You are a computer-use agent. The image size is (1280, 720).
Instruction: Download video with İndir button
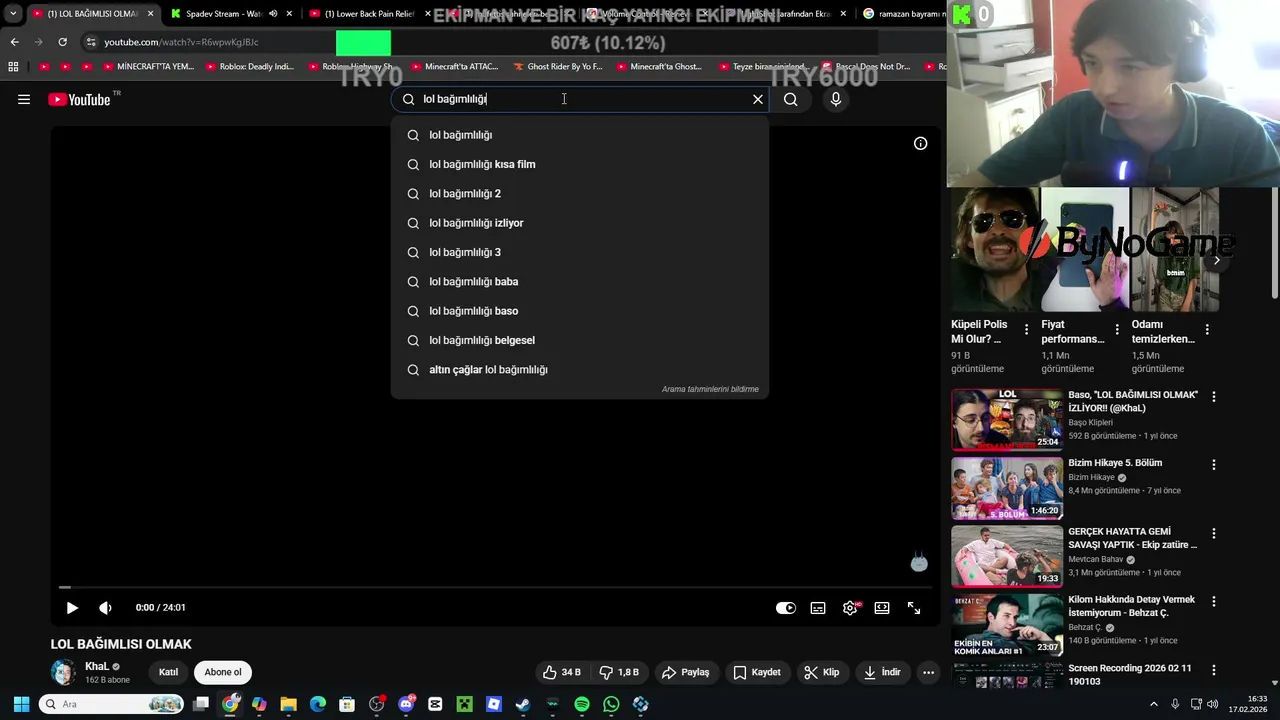pos(883,672)
